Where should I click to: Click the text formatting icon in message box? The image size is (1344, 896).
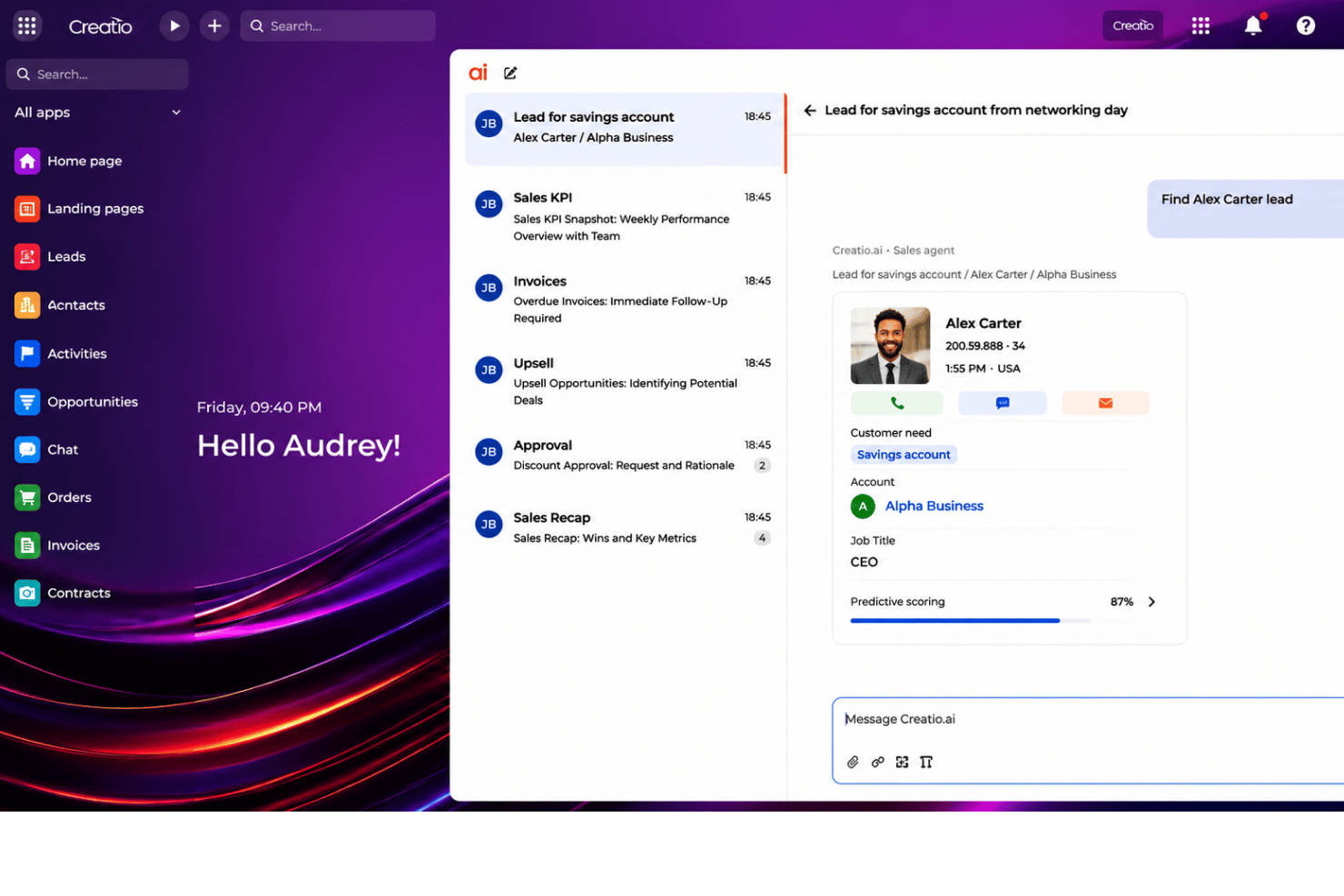[x=926, y=763]
